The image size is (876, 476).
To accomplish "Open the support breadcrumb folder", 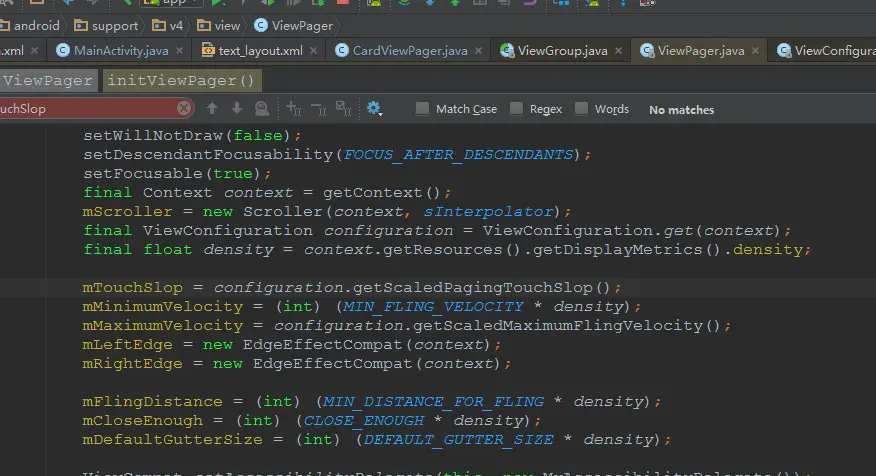I will click(x=106, y=26).
